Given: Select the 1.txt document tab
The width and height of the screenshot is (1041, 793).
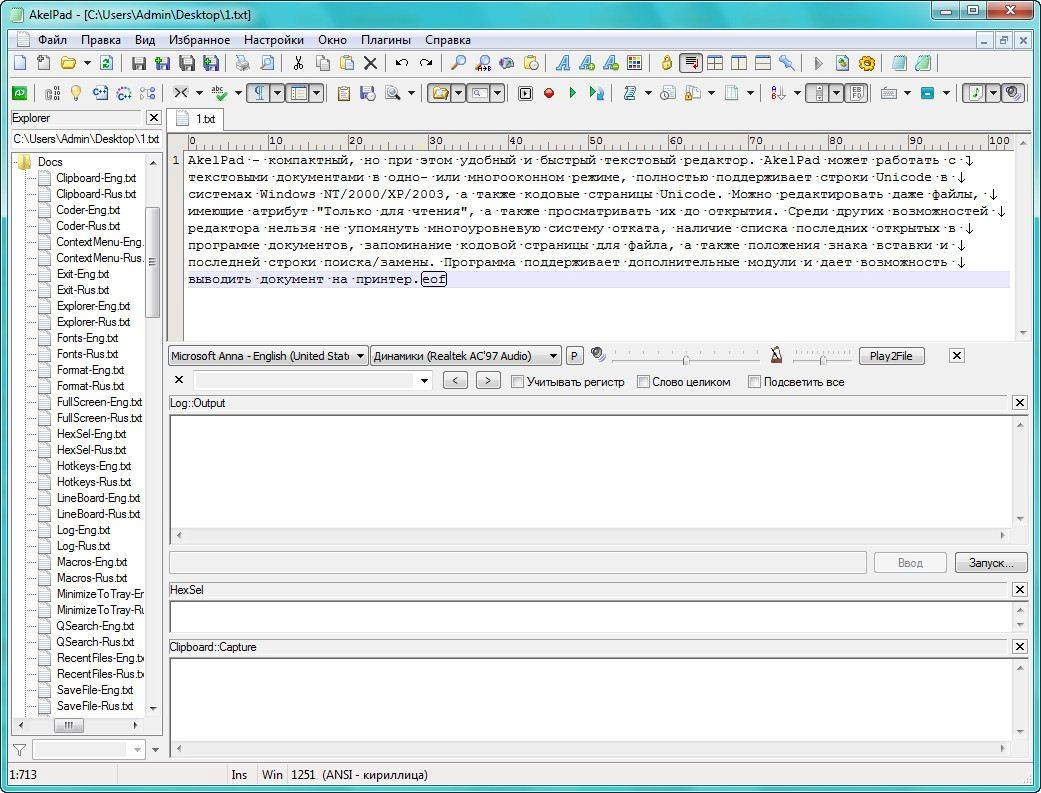Looking at the screenshot, I should (196, 119).
